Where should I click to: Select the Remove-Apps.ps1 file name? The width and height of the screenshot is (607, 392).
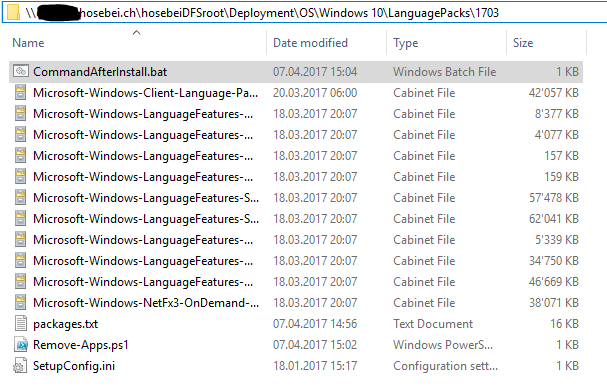click(x=81, y=345)
